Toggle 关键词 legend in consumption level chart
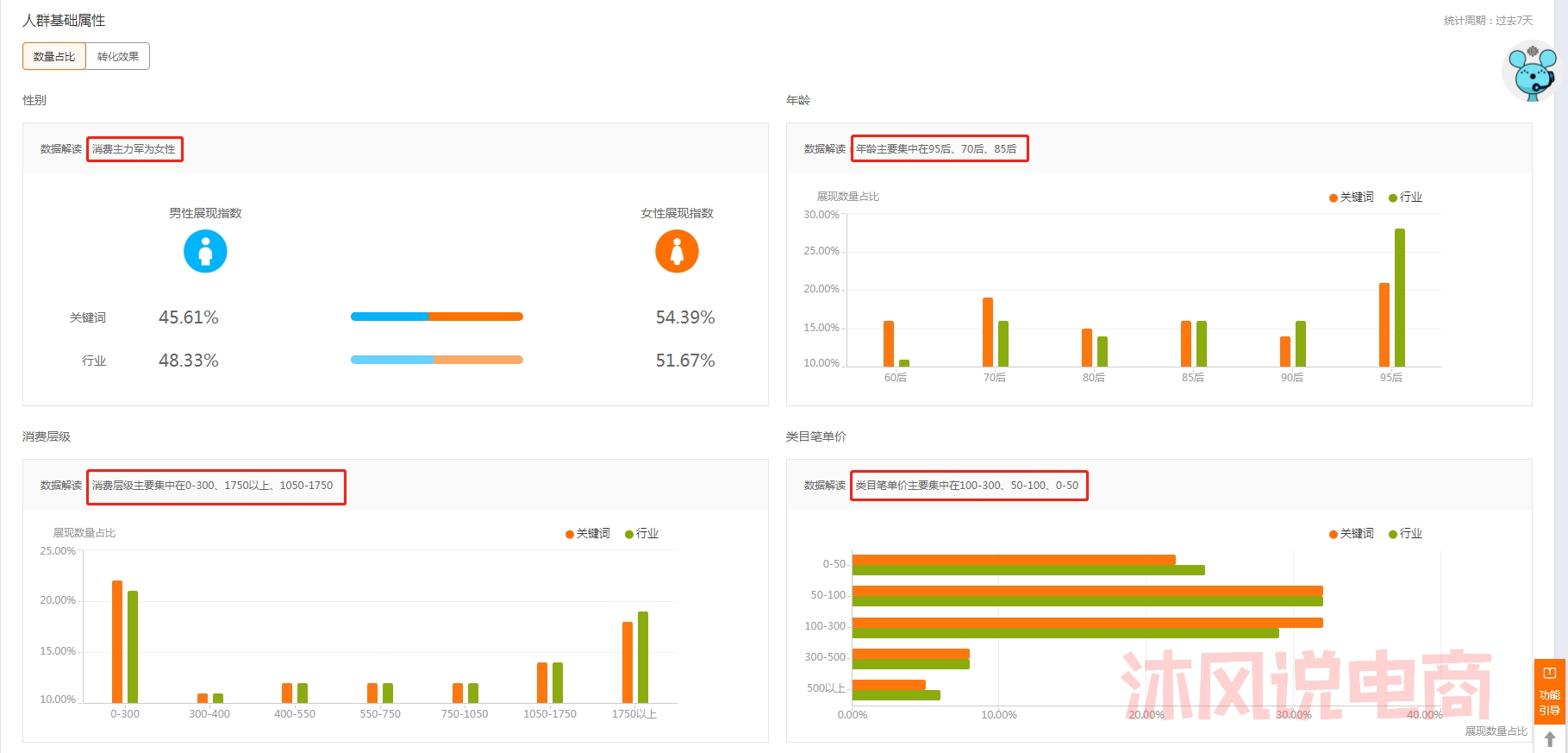This screenshot has width=1568, height=753. [x=588, y=534]
